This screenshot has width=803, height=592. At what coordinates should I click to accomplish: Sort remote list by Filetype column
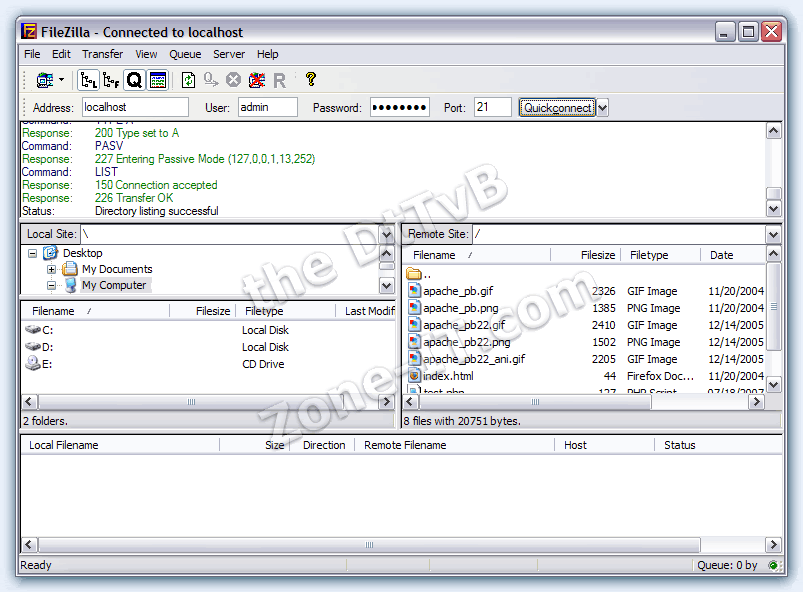coord(661,255)
